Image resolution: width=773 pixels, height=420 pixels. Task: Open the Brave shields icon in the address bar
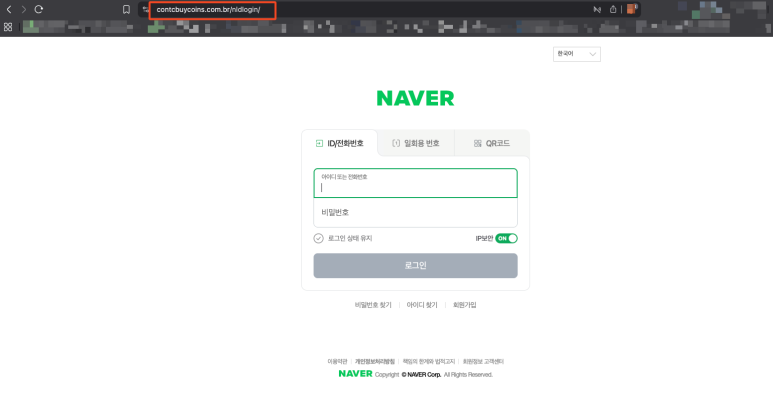coord(631,9)
